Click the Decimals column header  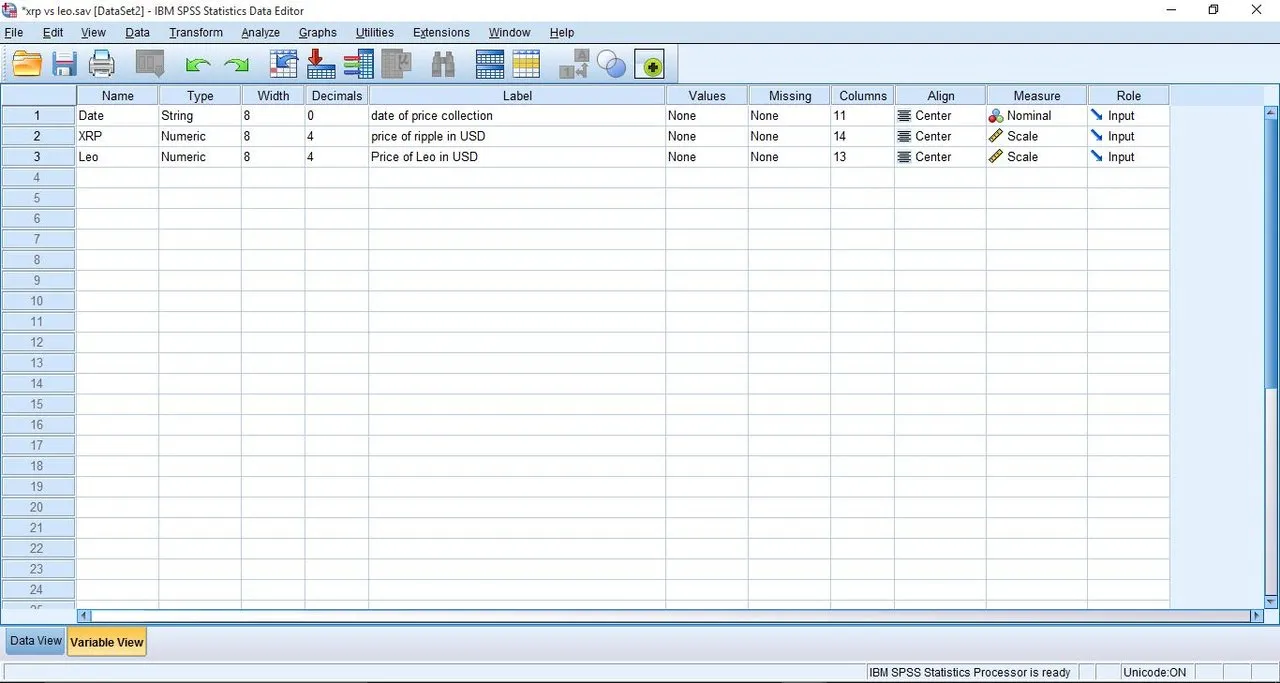click(337, 96)
